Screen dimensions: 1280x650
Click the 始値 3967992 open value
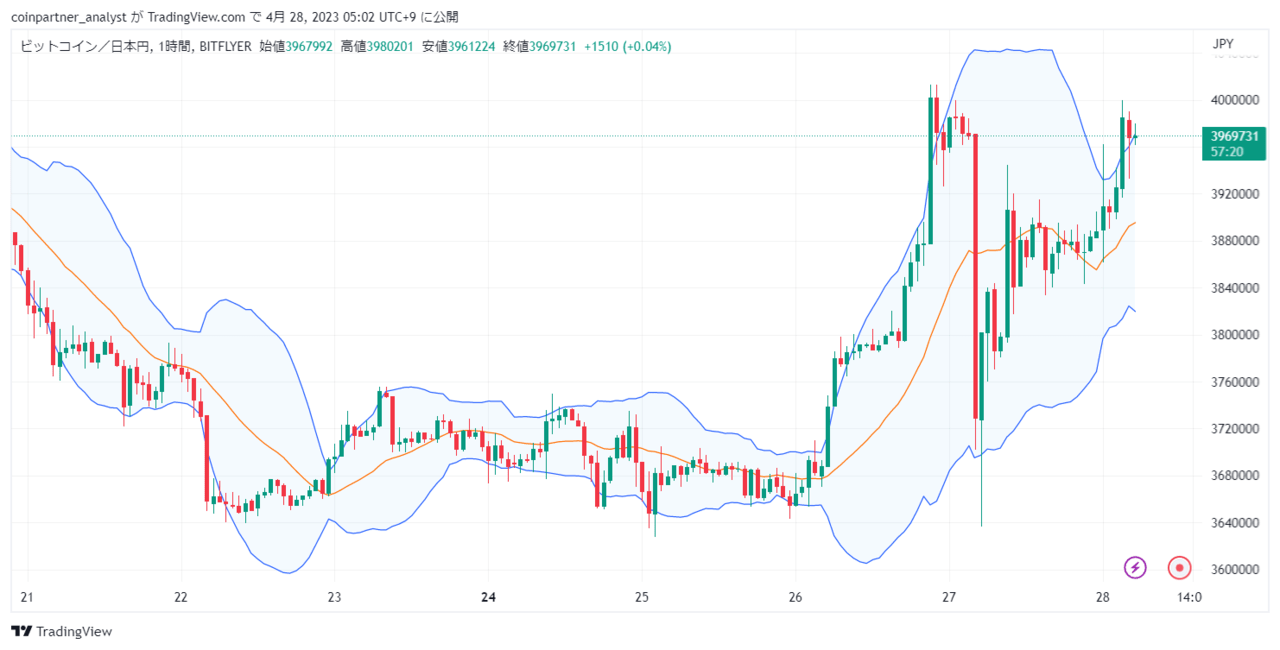pyautogui.click(x=298, y=46)
